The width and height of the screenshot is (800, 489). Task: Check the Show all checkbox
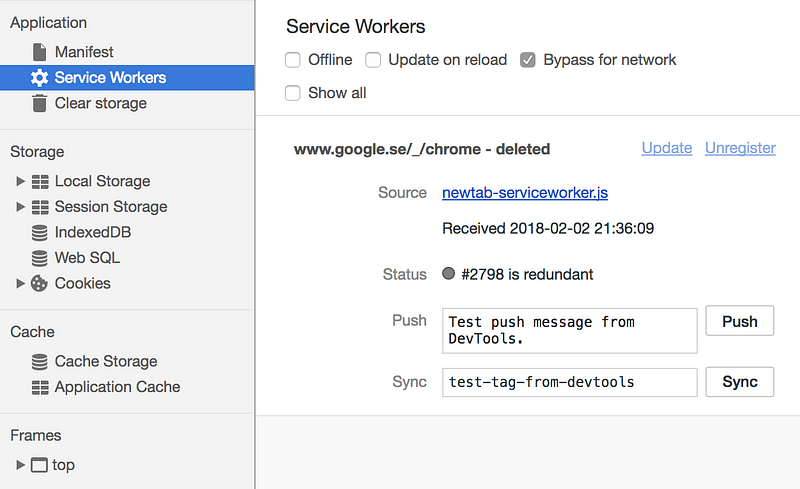[292, 93]
